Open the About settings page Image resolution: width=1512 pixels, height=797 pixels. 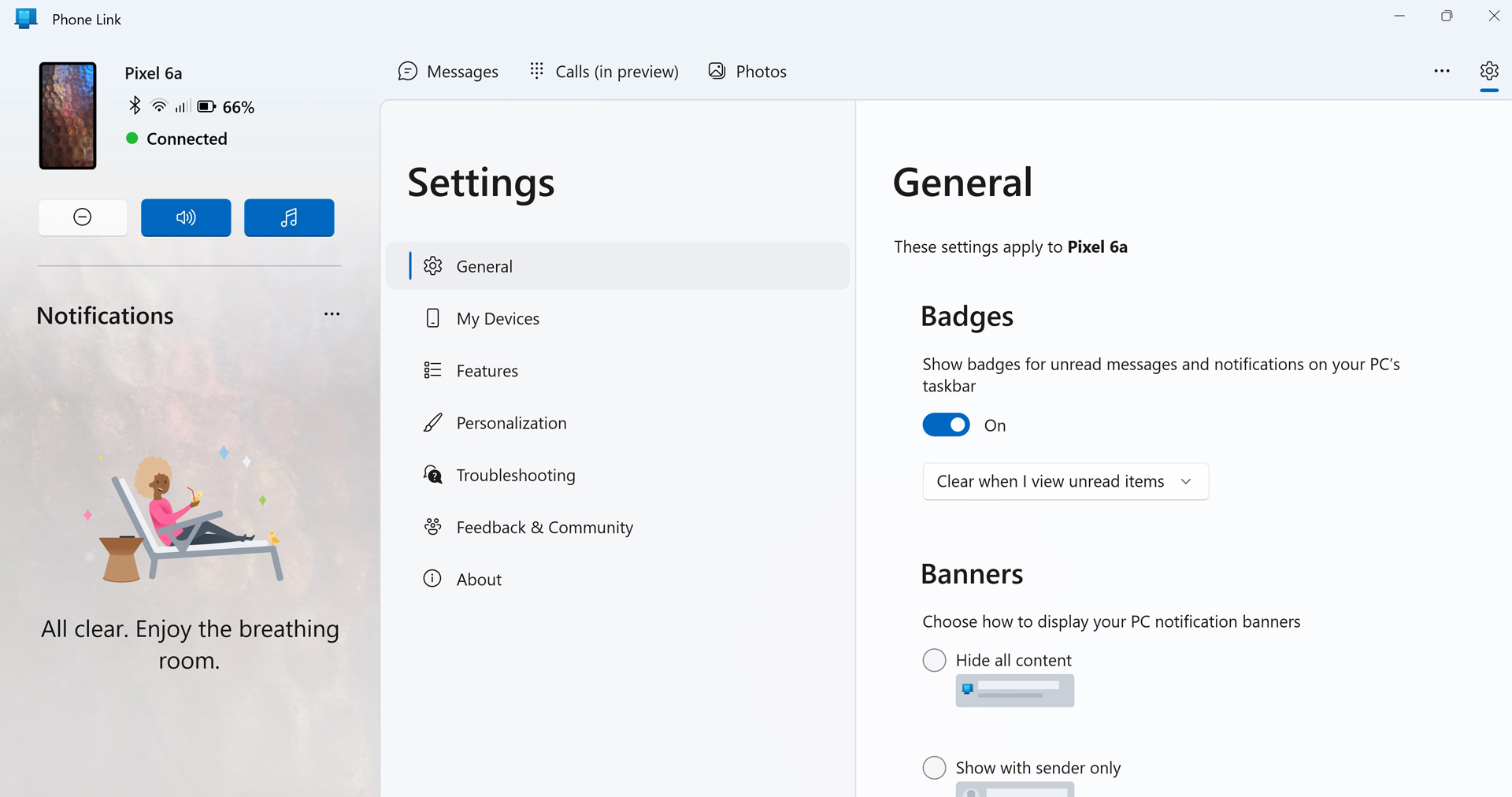coord(479,580)
